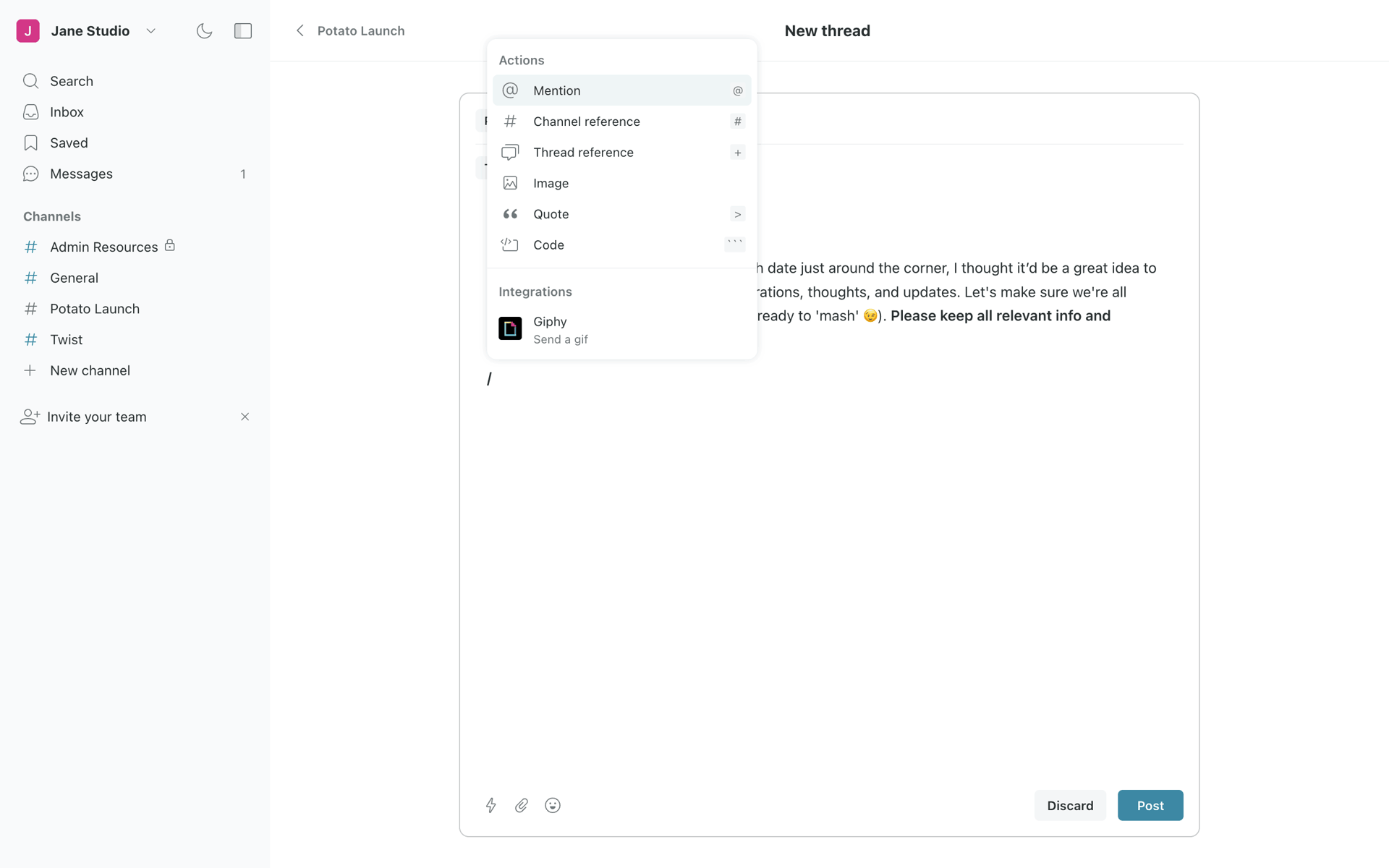Click the General channel hash icon
This screenshot has width=1389, height=868.
pos(31,278)
